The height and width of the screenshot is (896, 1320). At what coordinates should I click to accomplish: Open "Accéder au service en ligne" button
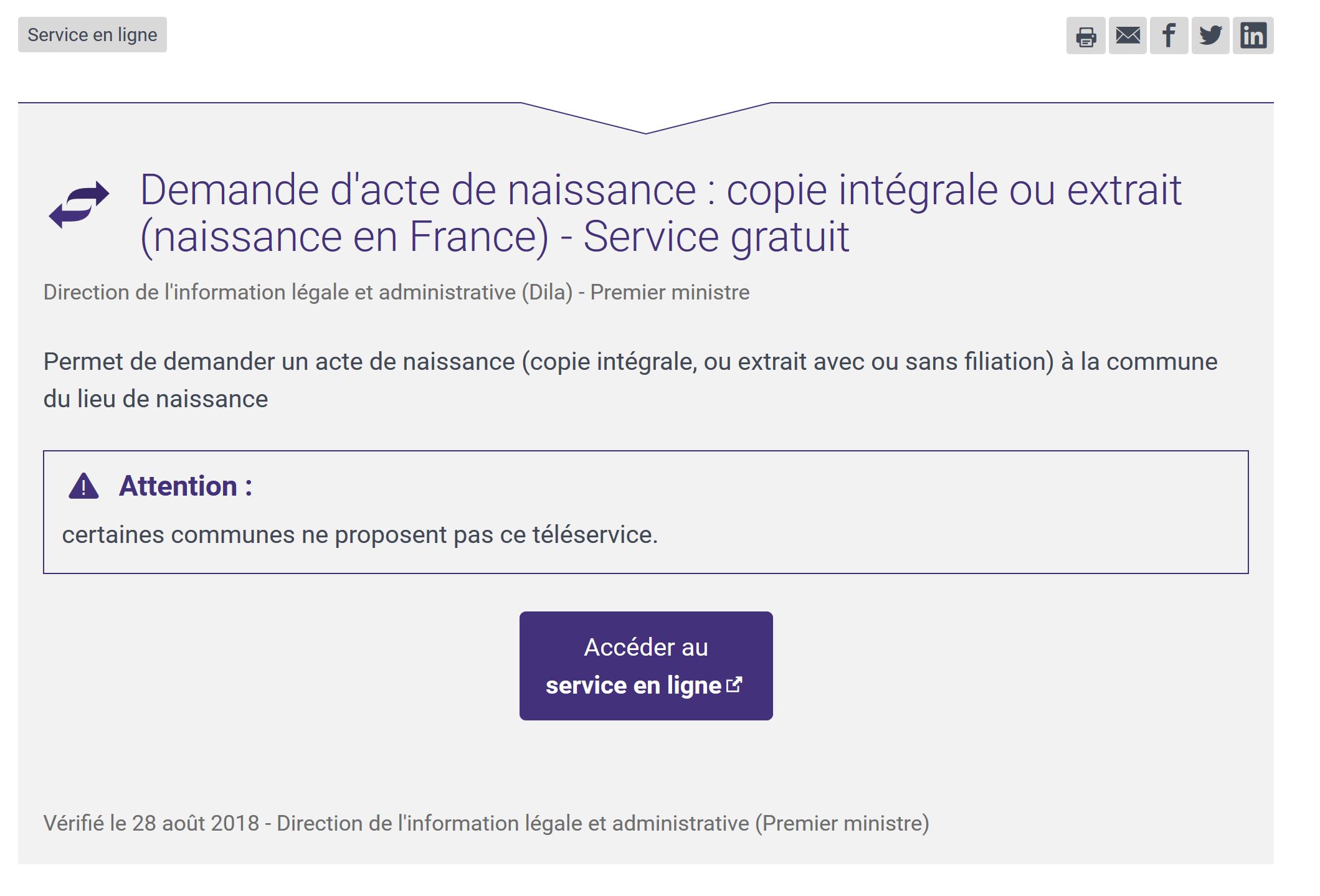coord(645,666)
